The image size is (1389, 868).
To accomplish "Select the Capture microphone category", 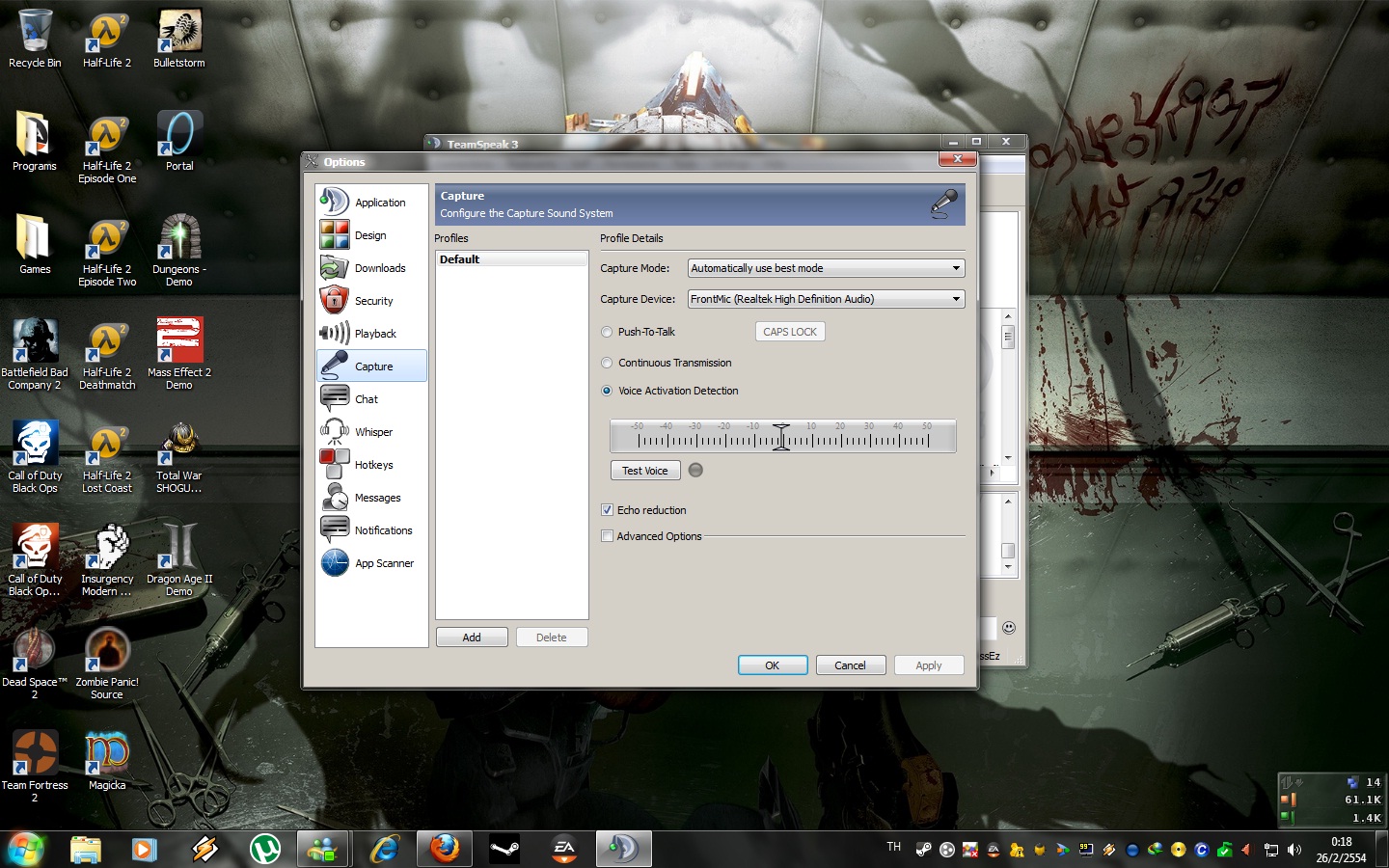I will click(371, 366).
